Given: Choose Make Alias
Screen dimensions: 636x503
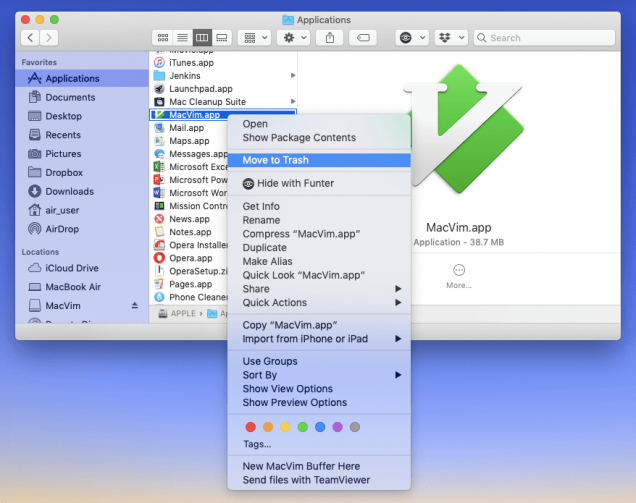Looking at the screenshot, I should 319,261.
